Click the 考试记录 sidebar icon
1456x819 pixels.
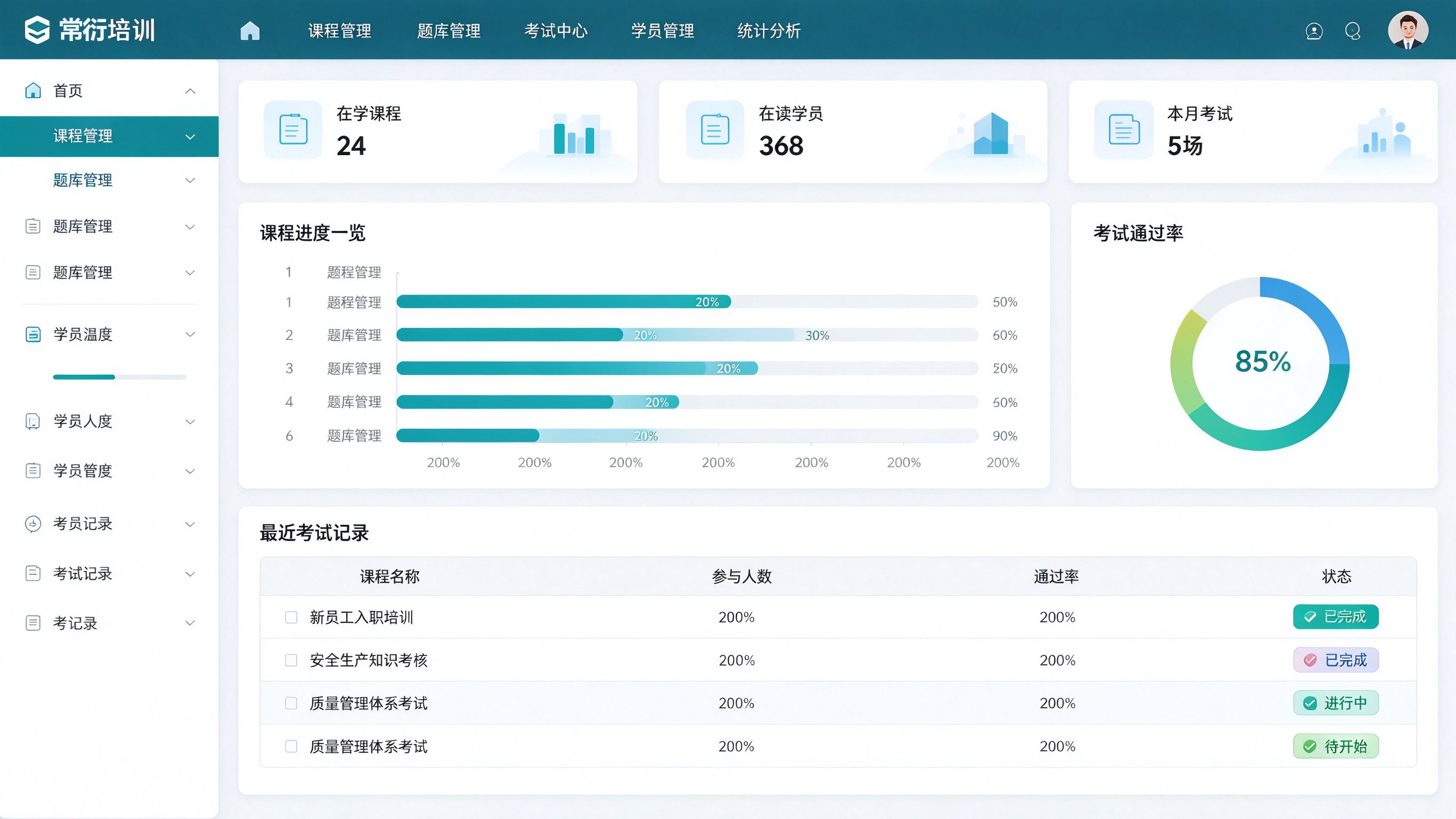(34, 574)
